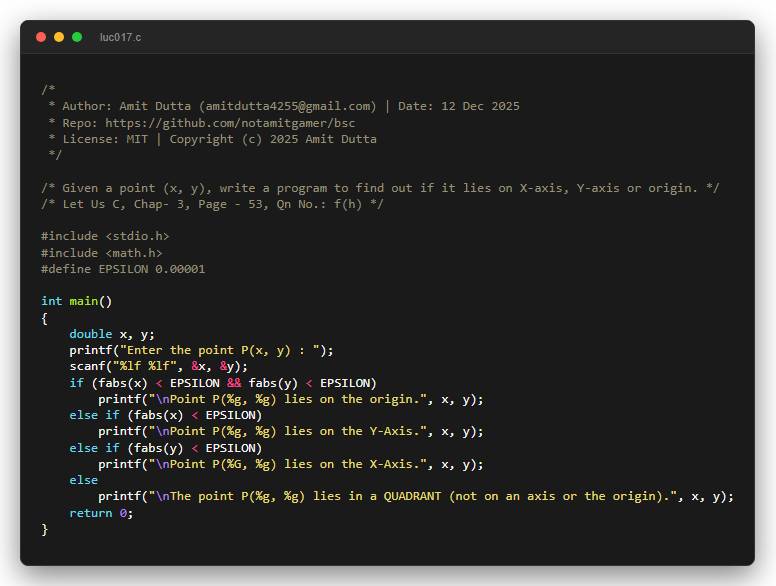Click the closing brace of main
The image size is (776, 586).
pos(45,530)
